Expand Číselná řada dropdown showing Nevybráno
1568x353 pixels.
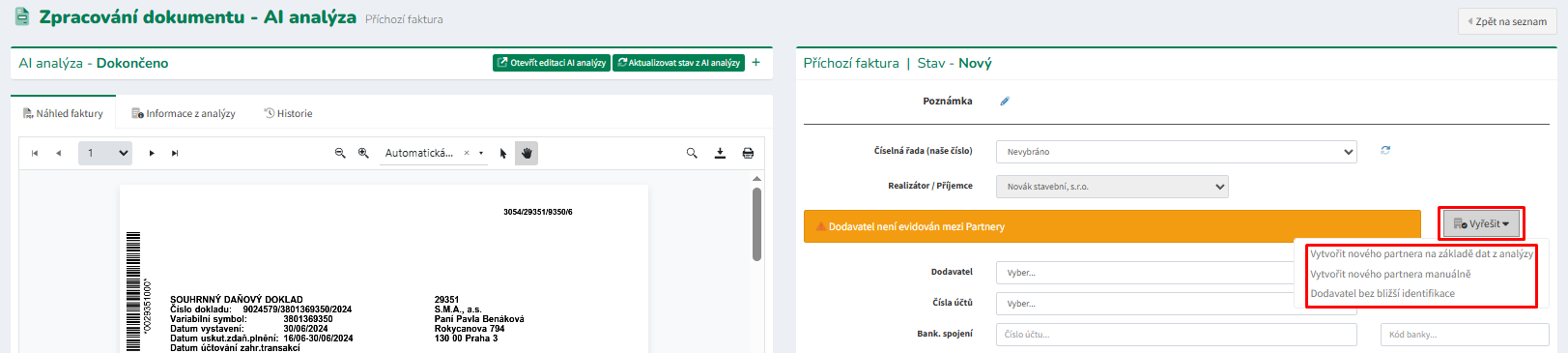[x=1176, y=151]
